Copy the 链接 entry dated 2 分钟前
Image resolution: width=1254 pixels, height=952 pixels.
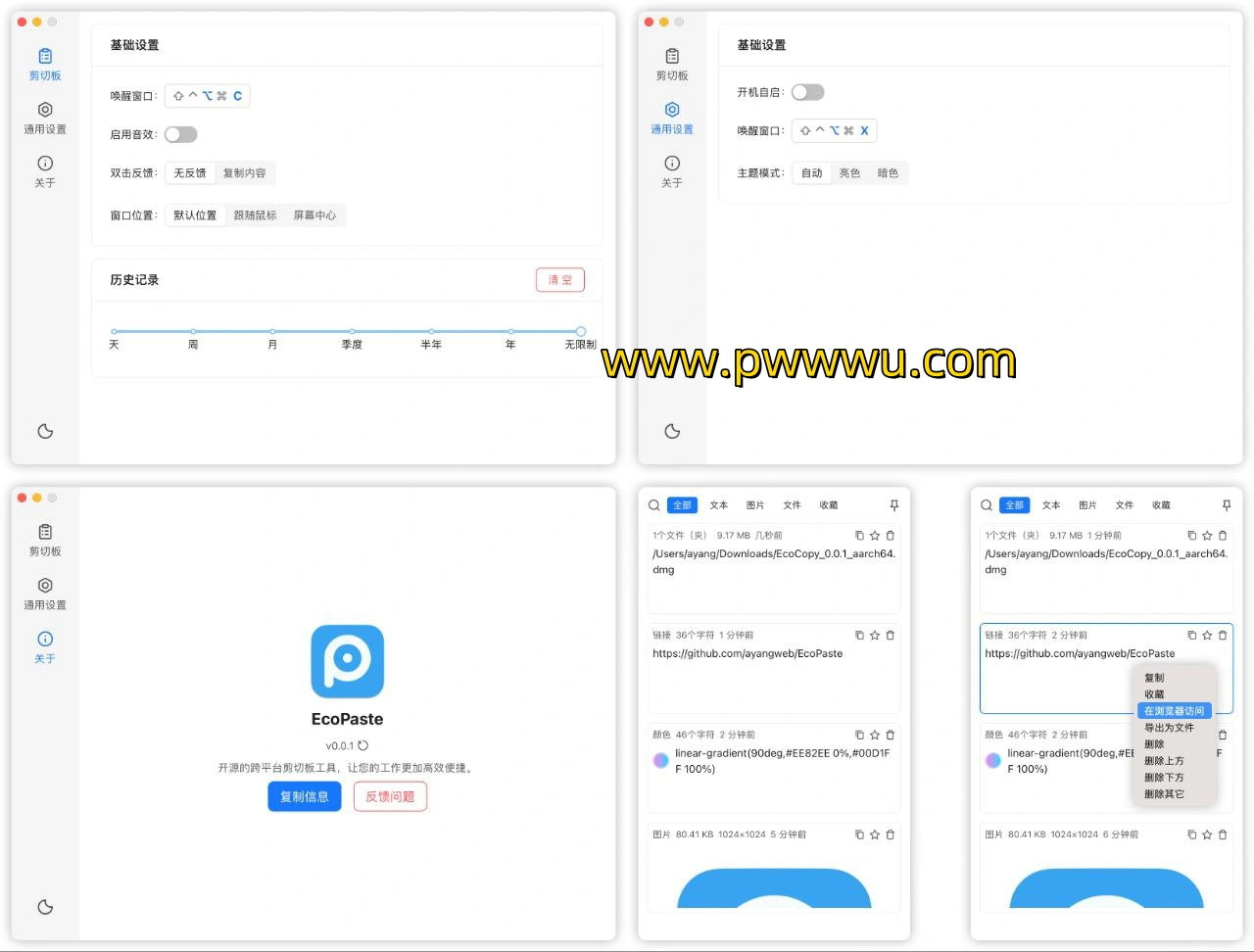coord(1191,636)
